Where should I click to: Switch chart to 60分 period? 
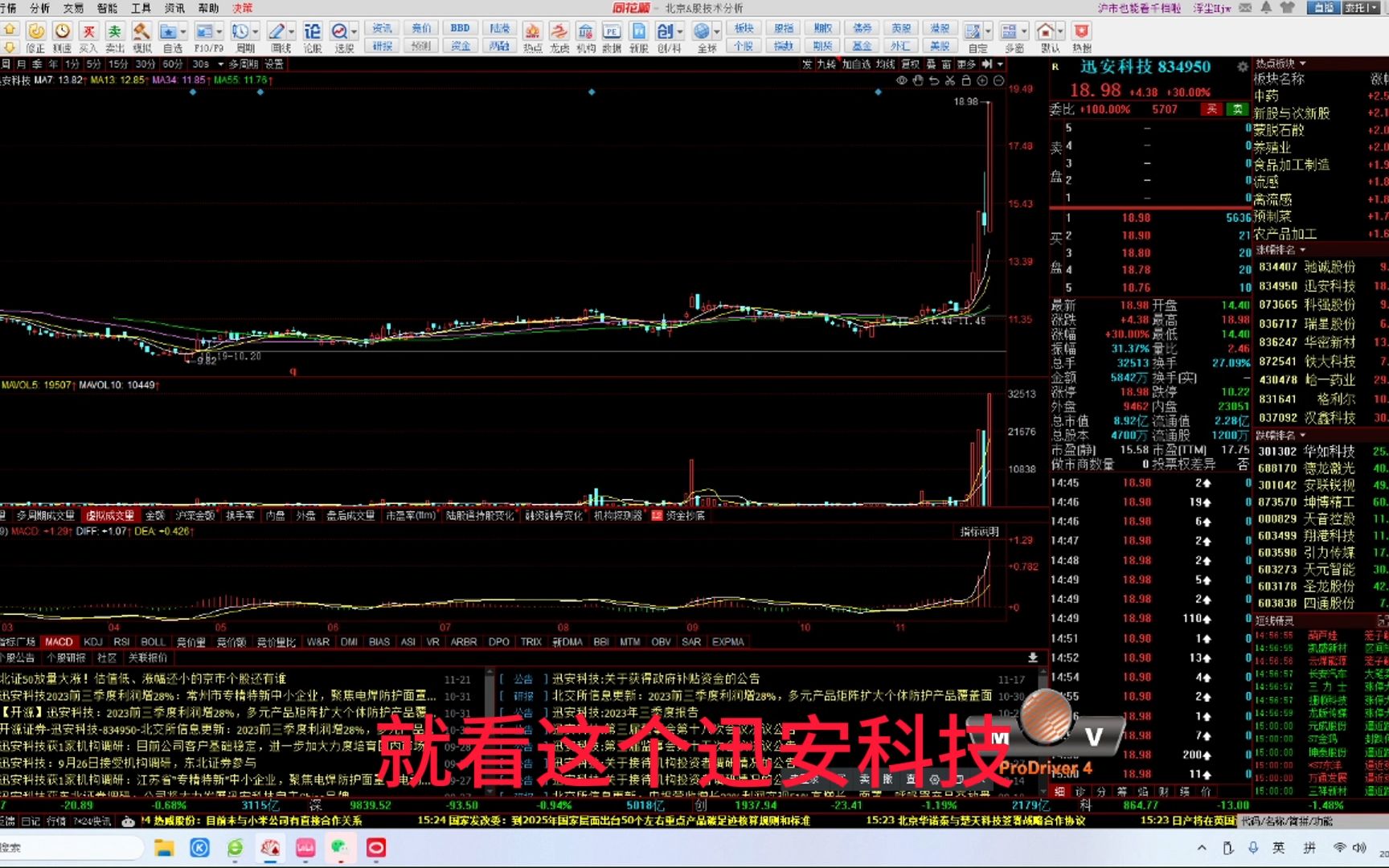pyautogui.click(x=173, y=64)
